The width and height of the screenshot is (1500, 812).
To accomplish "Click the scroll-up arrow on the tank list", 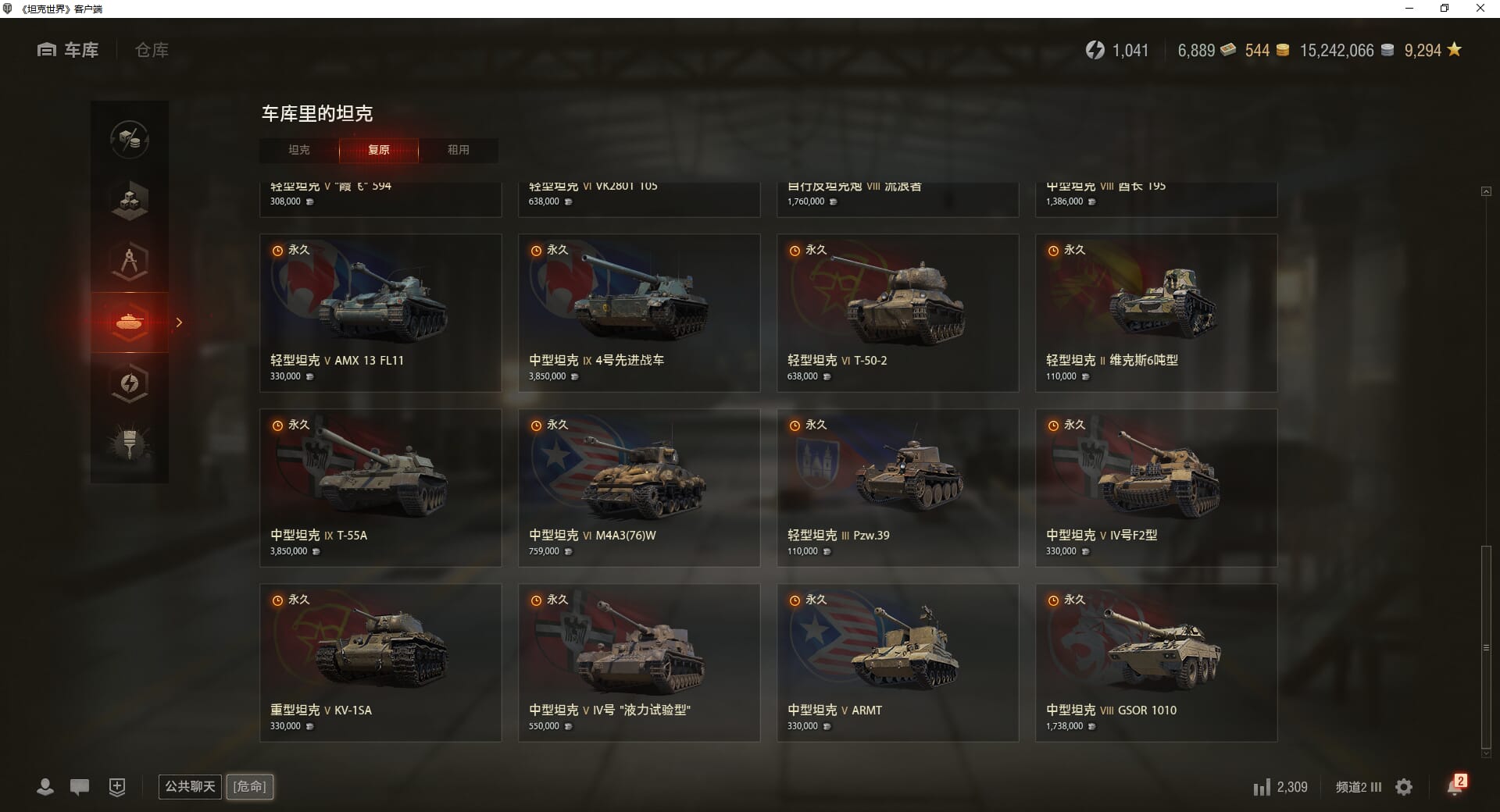I will tap(1486, 191).
